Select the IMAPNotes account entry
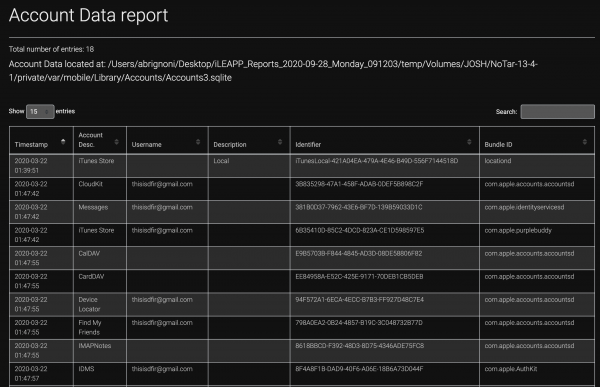Viewport: 600px width, 387px height. (x=95, y=346)
